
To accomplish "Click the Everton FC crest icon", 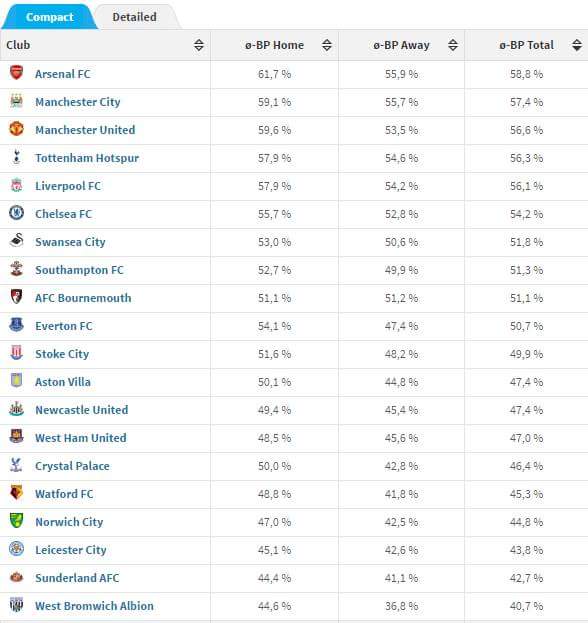I will pos(16,325).
